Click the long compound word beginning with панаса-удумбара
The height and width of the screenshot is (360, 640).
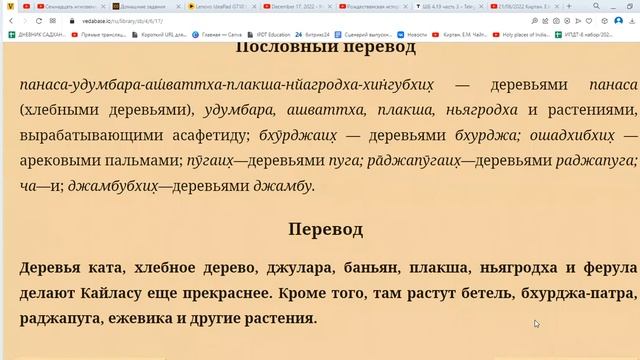(x=227, y=85)
